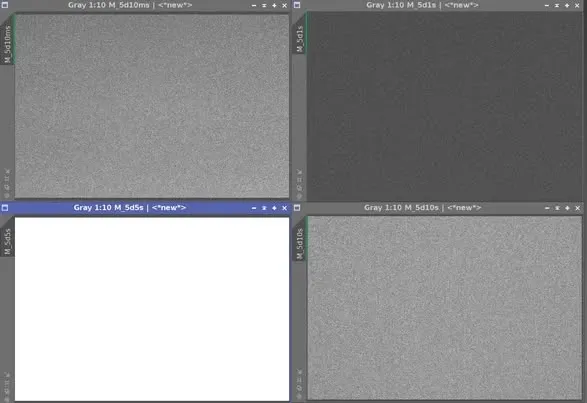The image size is (587, 403).
Task: Close the M_5d5s image window
Action: pos(285,208)
